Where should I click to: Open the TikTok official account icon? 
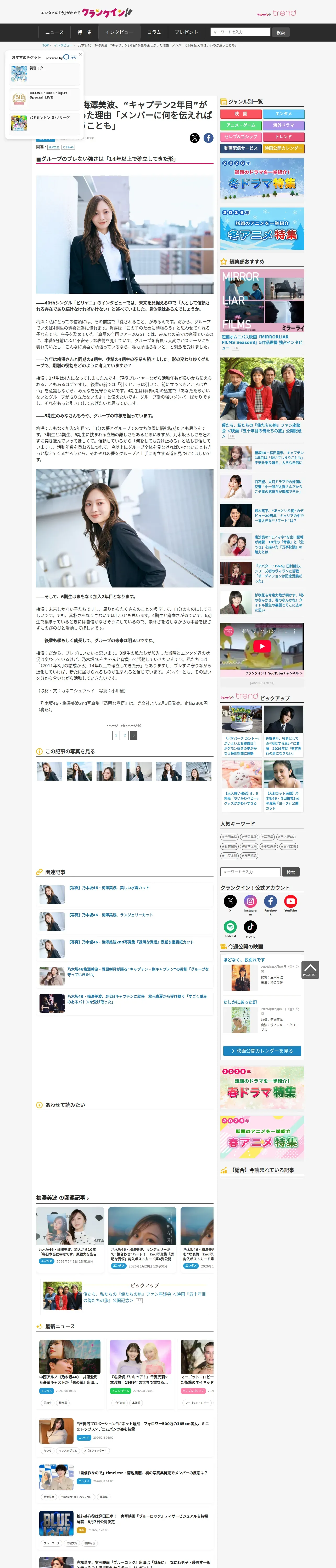coord(251,926)
